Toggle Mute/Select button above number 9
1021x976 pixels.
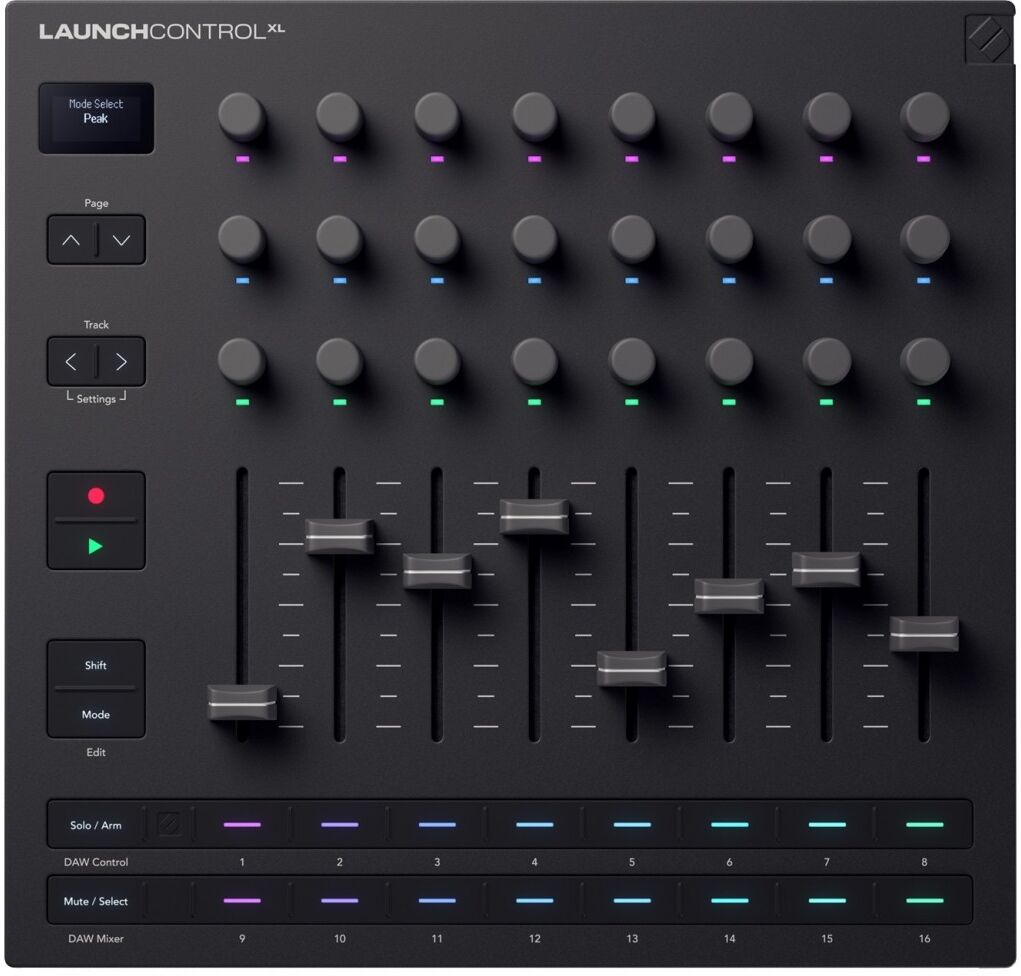coord(242,901)
